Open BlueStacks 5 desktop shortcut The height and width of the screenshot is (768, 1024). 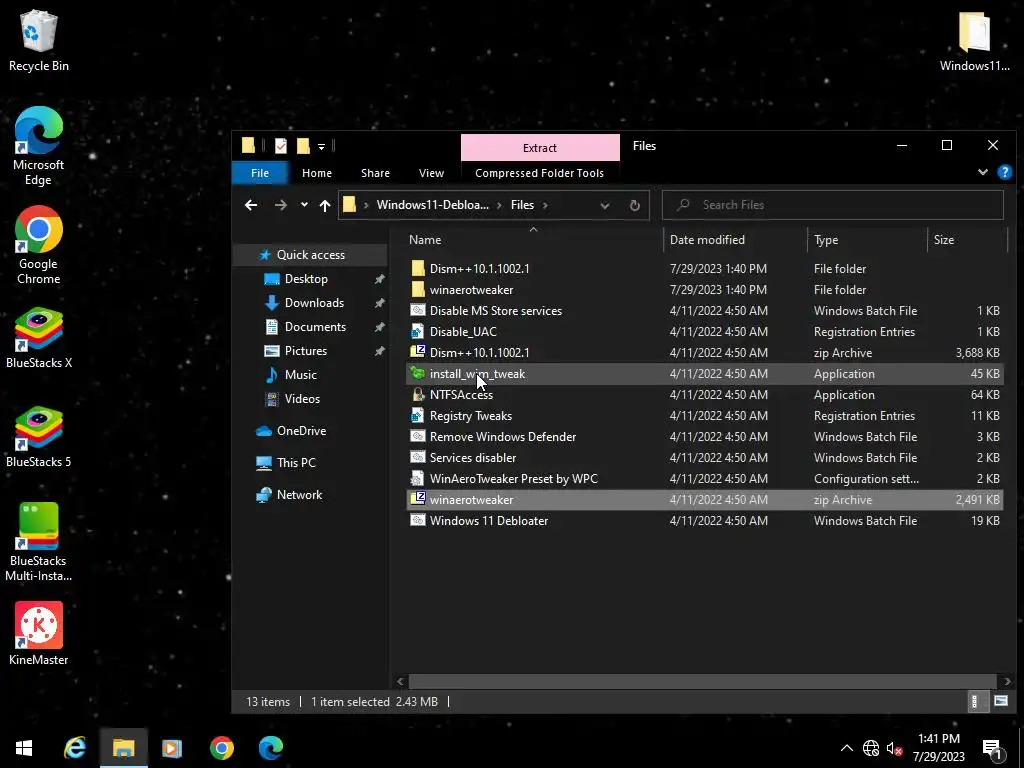click(39, 437)
